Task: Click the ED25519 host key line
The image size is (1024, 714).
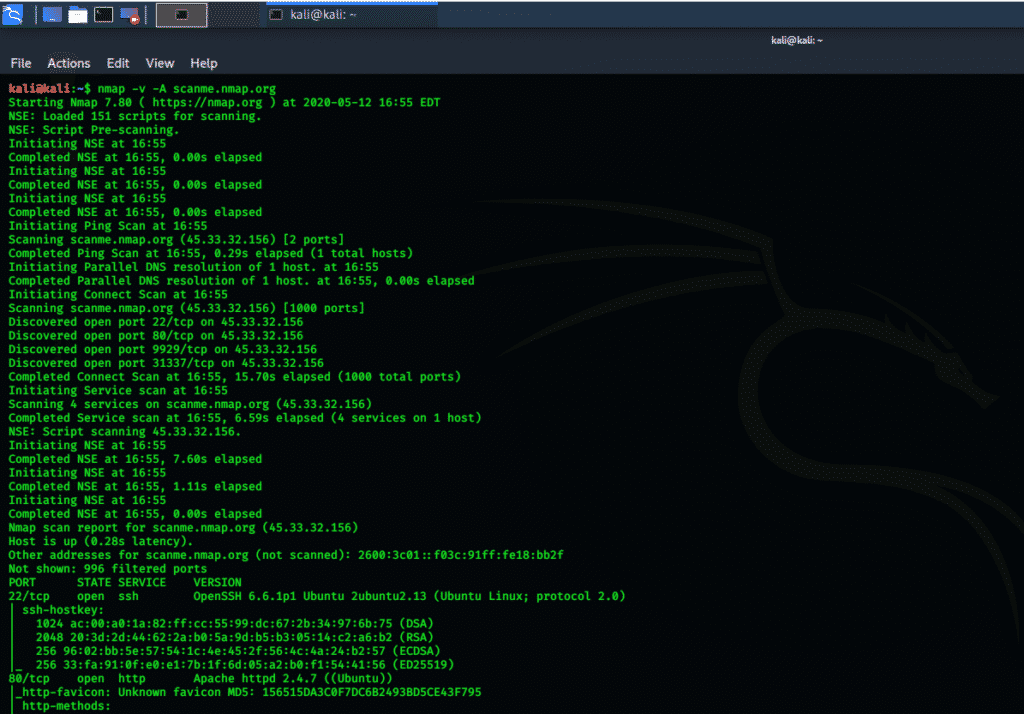Action: pos(245,665)
